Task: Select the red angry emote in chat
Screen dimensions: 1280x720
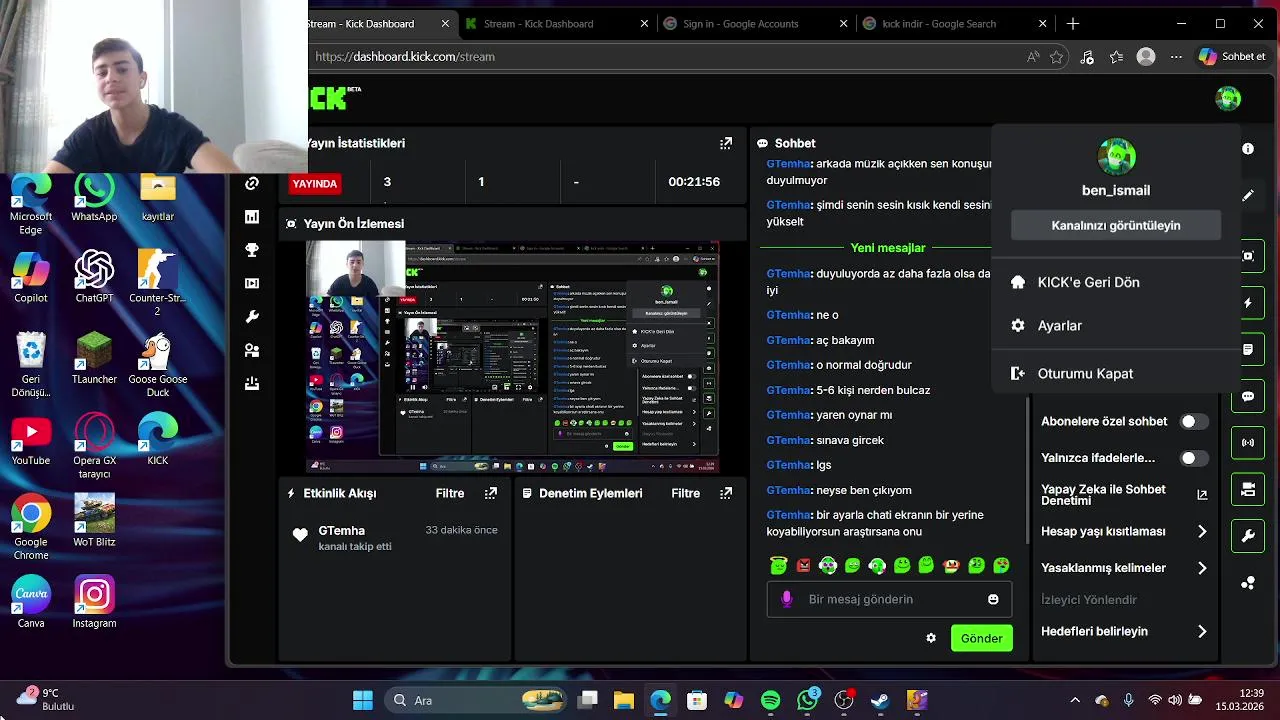Action: click(x=803, y=566)
